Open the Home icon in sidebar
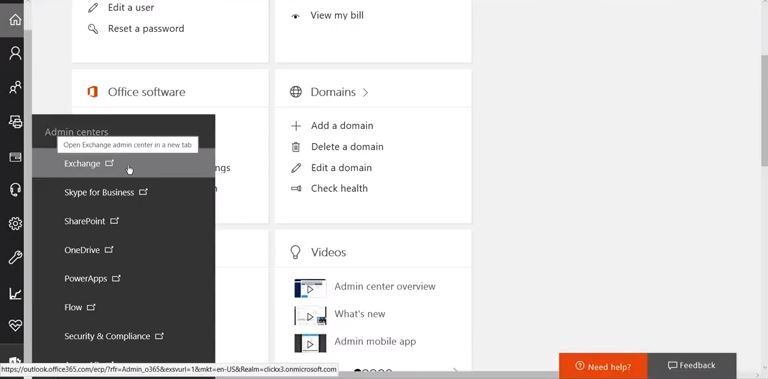This screenshot has width=768, height=379. click(x=15, y=20)
